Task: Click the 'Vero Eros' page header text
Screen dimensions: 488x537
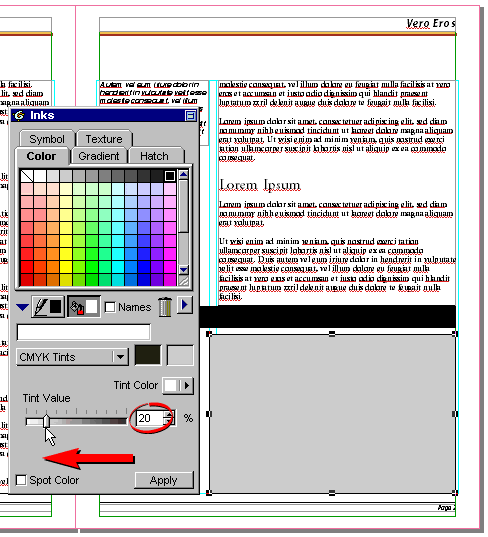Action: 431,24
